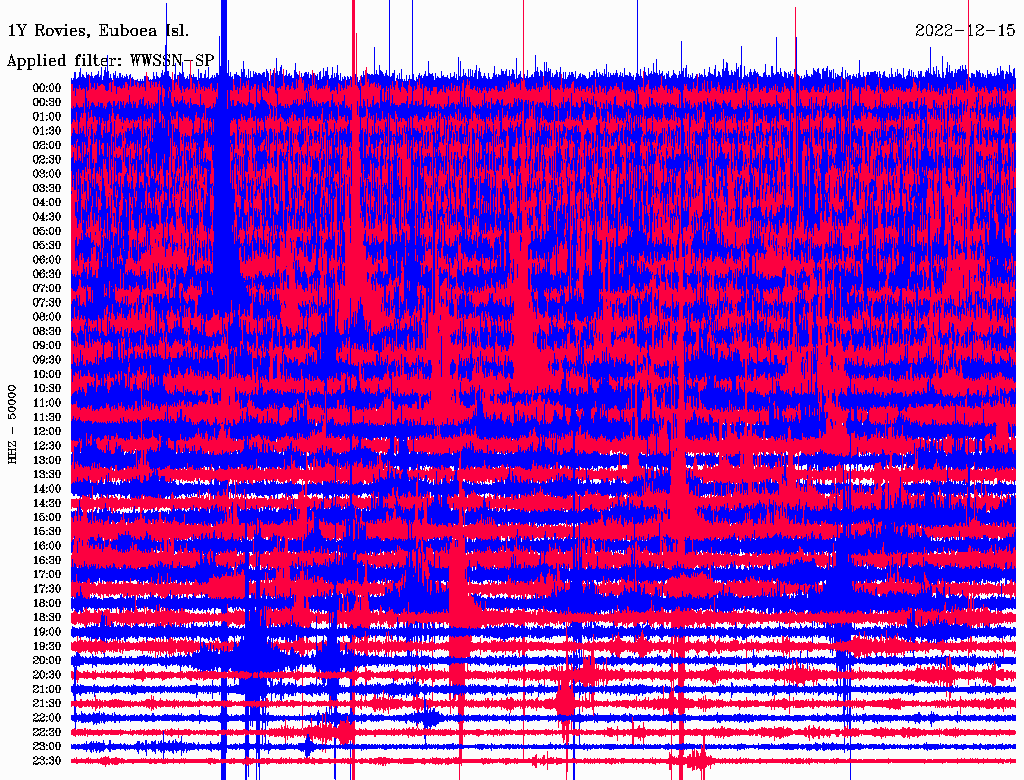Pick the 19:30 trace label
This screenshot has height=780, width=1024.
click(47, 646)
